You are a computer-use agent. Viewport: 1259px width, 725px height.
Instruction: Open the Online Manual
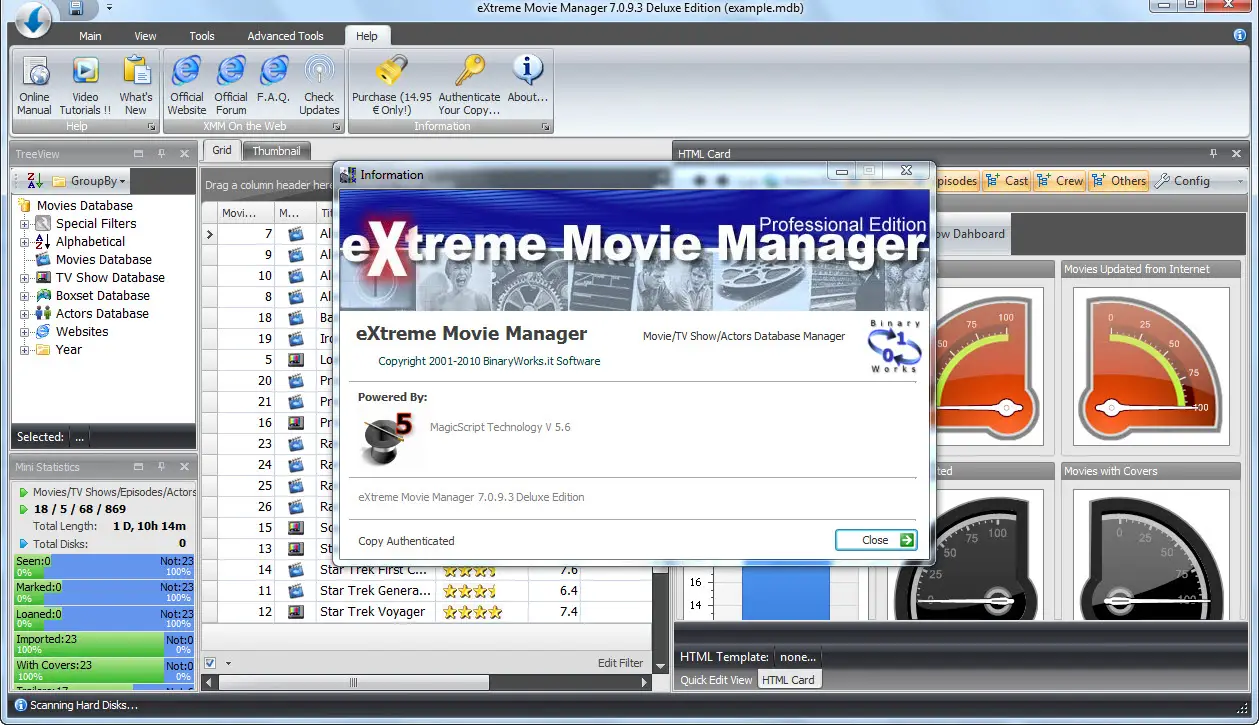pyautogui.click(x=35, y=86)
